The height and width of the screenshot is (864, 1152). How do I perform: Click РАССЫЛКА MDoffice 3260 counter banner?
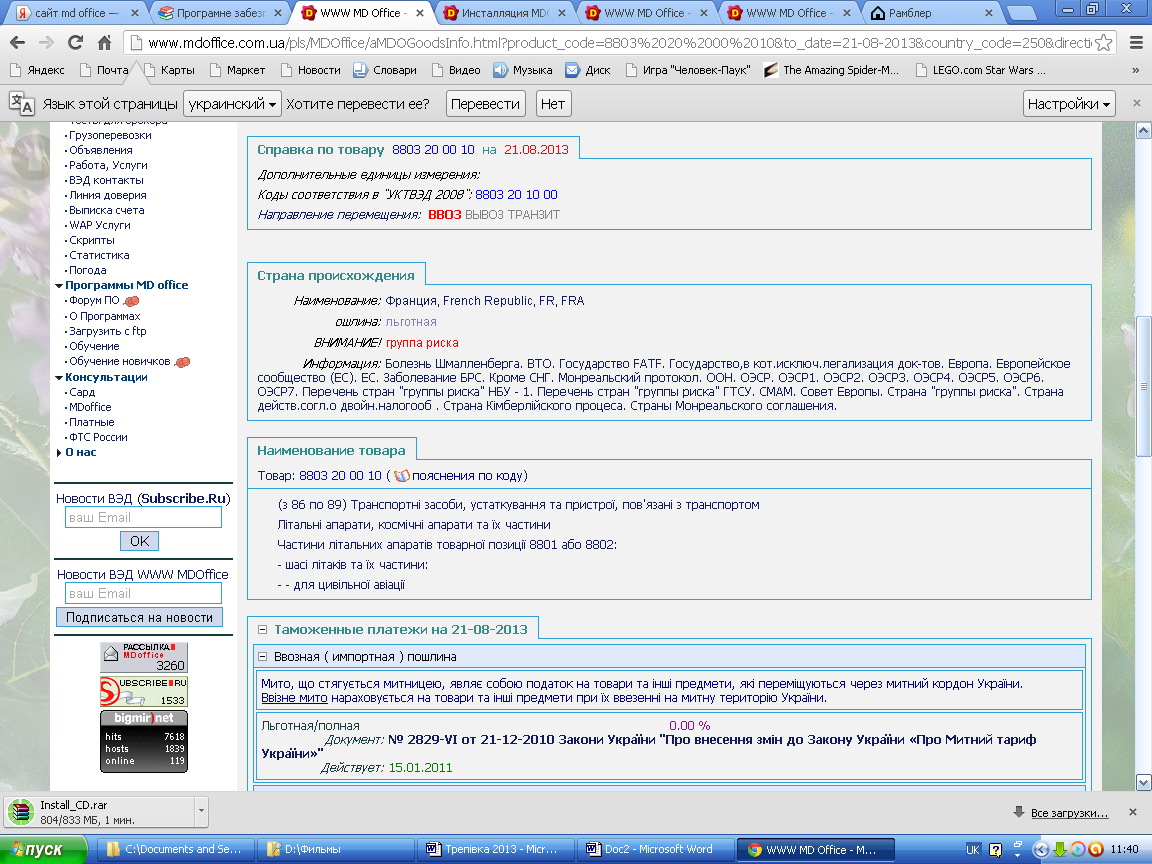point(144,657)
